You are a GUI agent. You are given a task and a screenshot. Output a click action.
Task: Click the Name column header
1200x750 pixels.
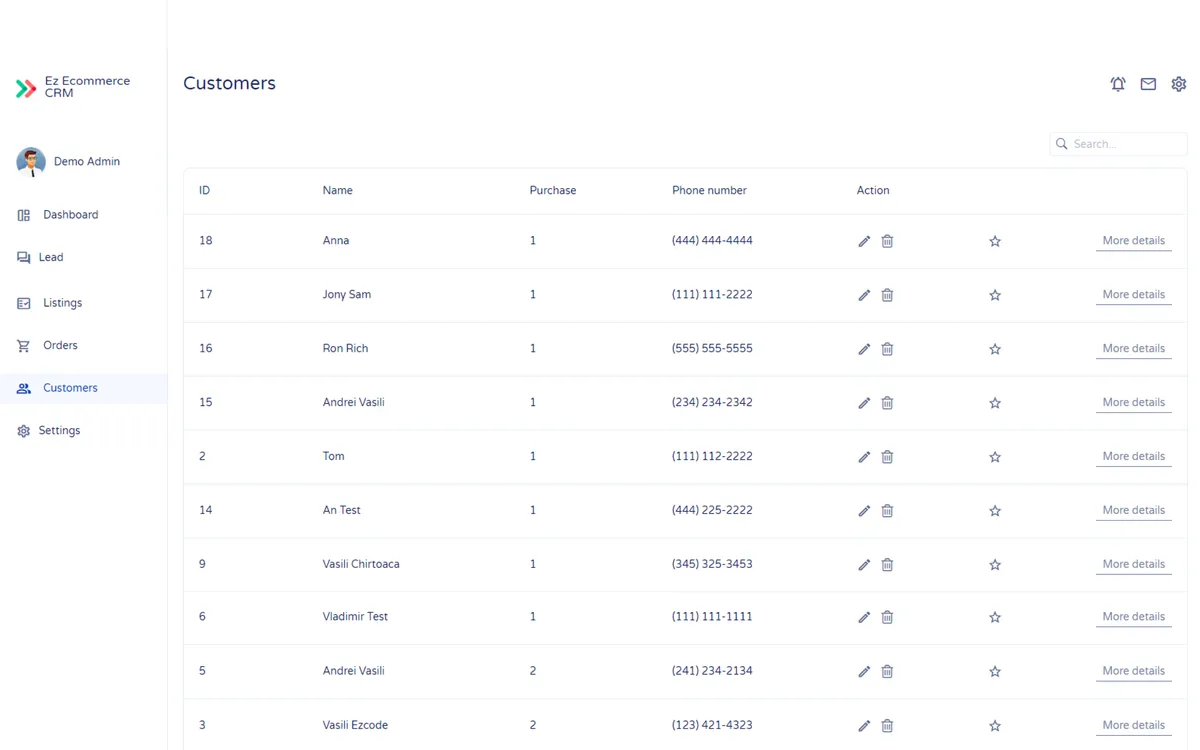tap(338, 190)
